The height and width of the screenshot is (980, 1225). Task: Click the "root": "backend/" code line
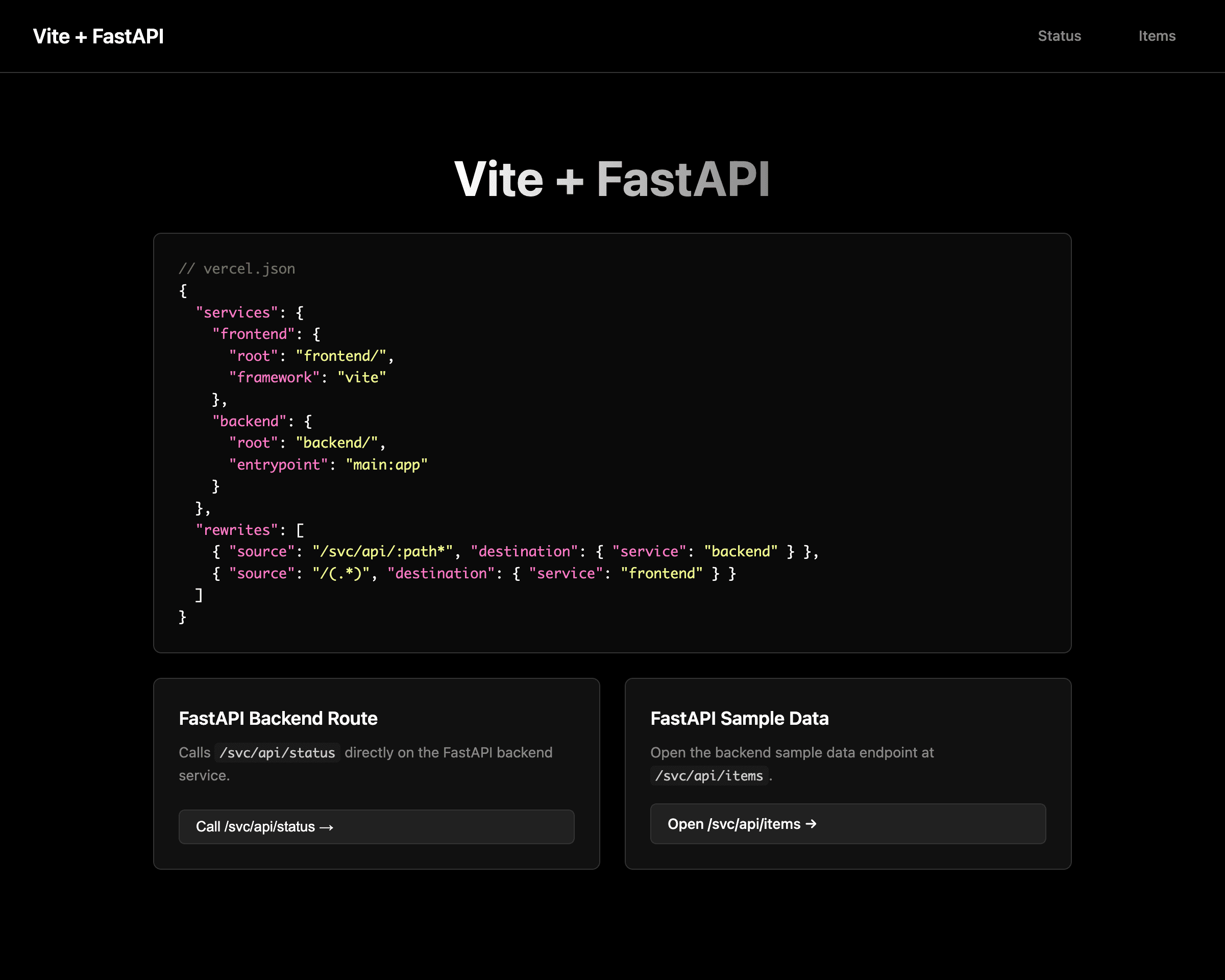(x=307, y=443)
